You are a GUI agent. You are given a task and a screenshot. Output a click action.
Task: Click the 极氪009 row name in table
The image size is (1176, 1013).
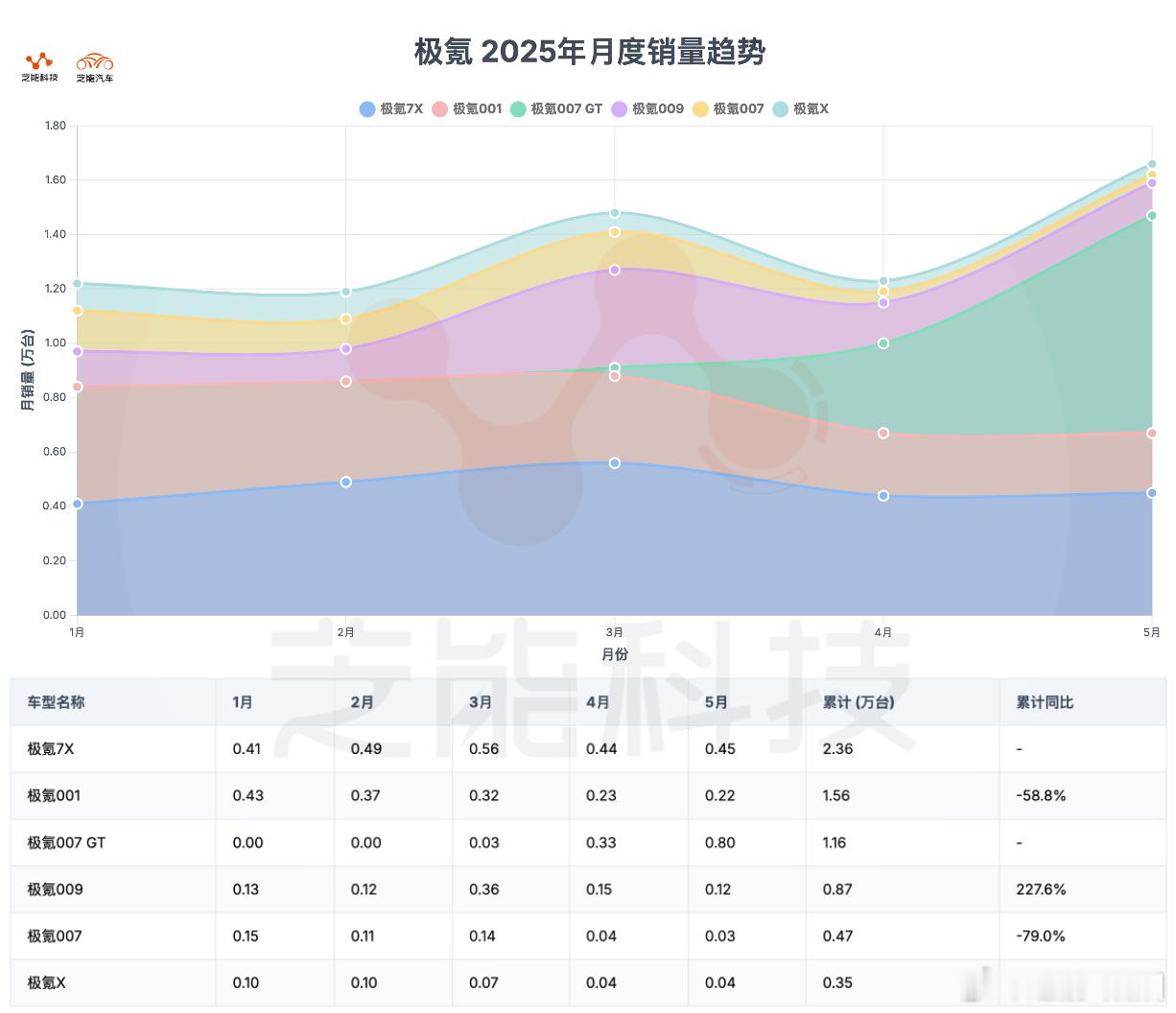[x=55, y=889]
